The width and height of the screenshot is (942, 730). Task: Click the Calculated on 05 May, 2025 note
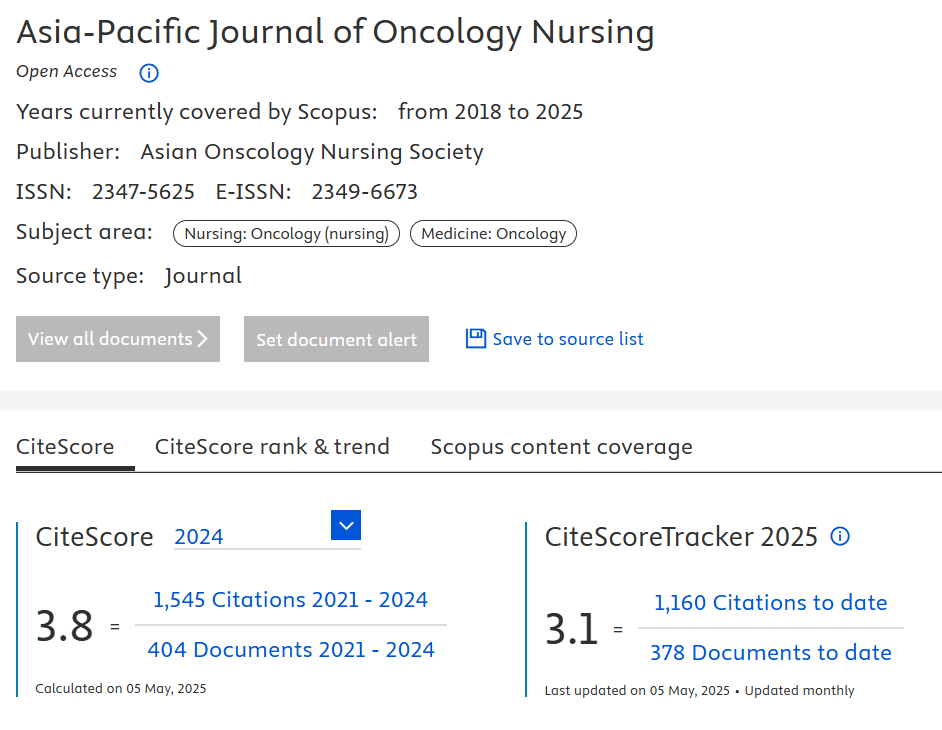coord(121,689)
